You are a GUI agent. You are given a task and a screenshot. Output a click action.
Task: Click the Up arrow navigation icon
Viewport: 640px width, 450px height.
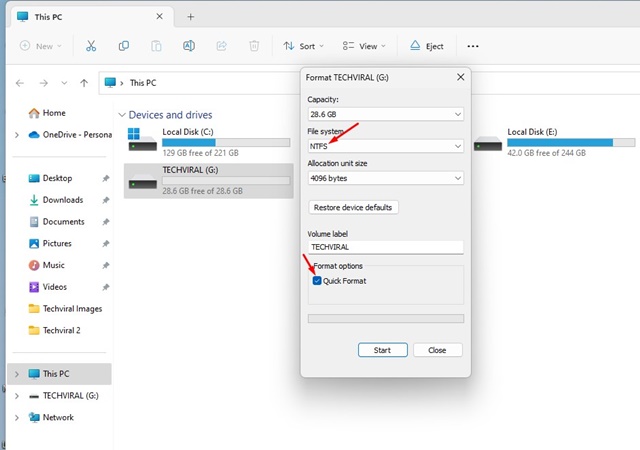coord(84,83)
